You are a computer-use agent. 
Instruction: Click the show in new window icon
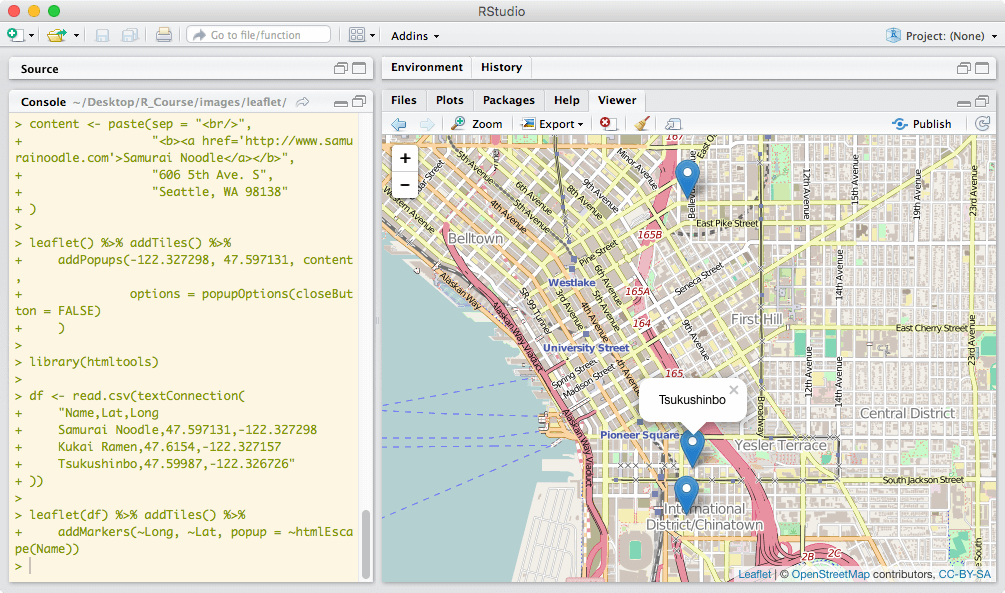[673, 124]
